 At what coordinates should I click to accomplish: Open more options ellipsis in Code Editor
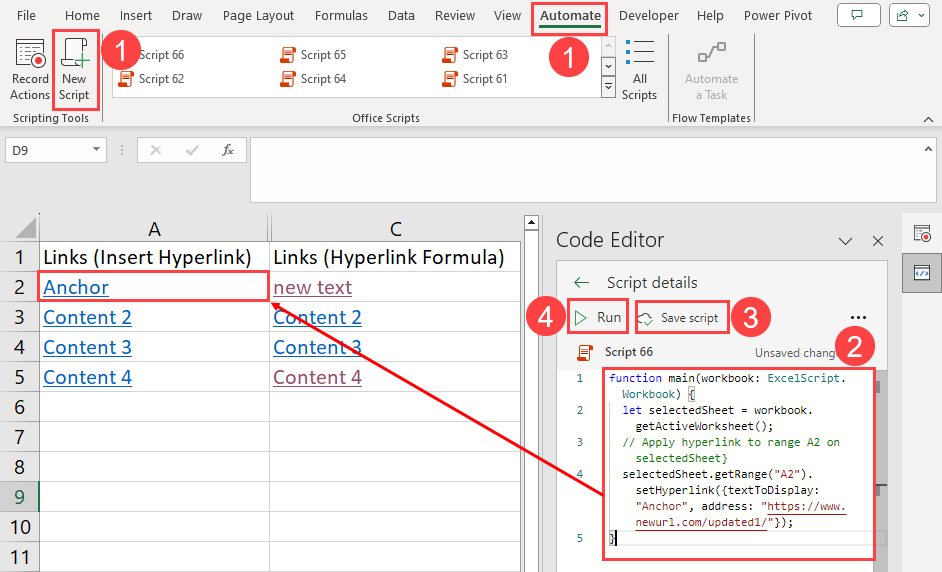(858, 317)
